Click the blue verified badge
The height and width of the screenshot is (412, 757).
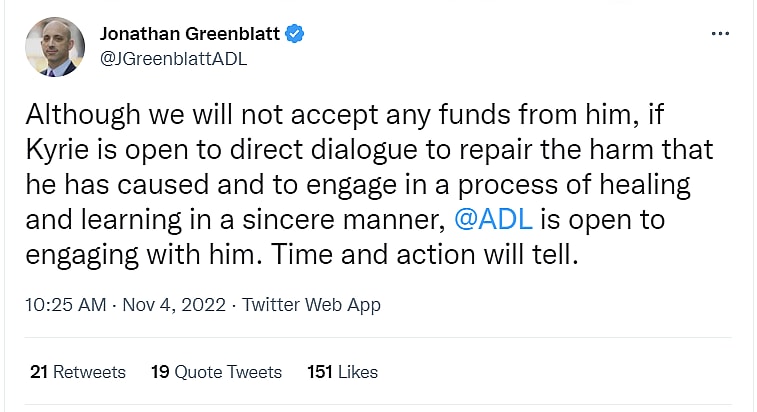pos(294,34)
